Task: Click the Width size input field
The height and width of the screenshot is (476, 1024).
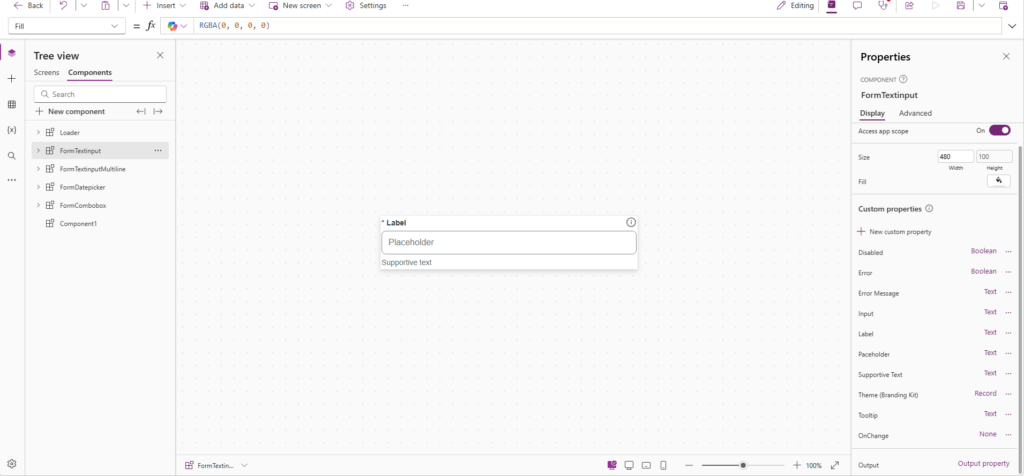Action: [955, 157]
